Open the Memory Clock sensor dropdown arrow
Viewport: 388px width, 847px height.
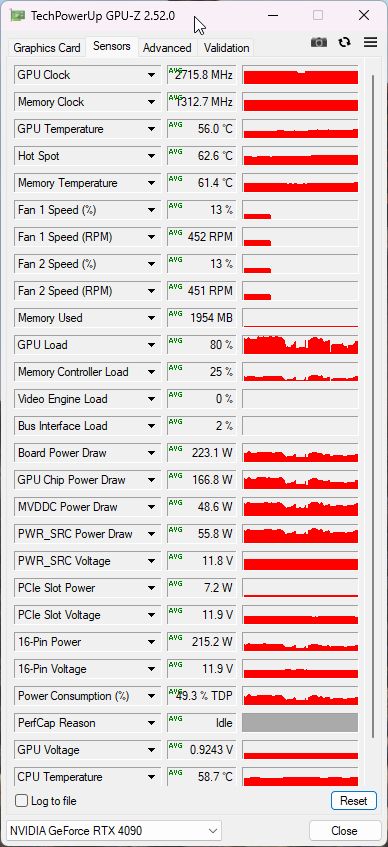pyautogui.click(x=151, y=102)
